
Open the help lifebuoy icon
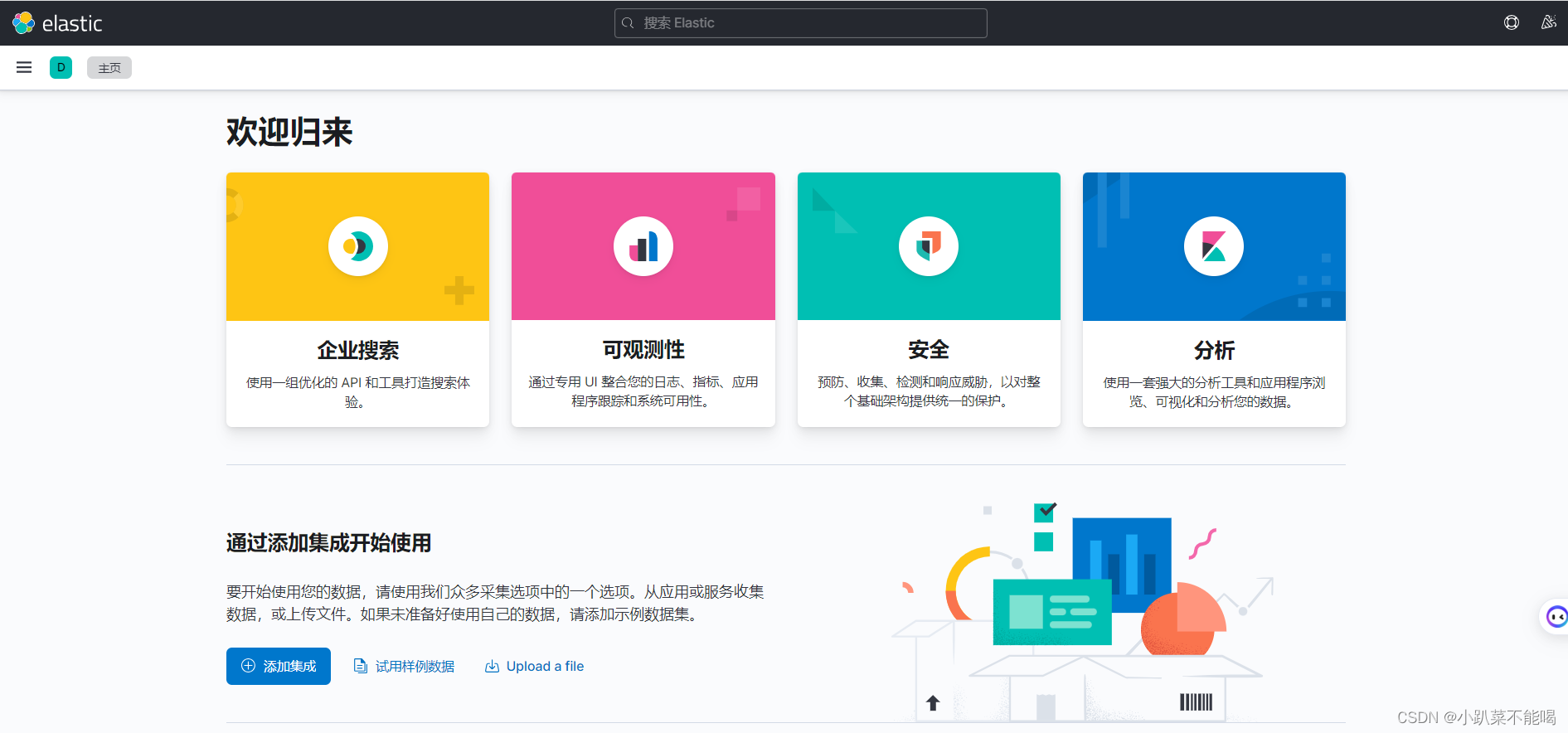coord(1512,23)
